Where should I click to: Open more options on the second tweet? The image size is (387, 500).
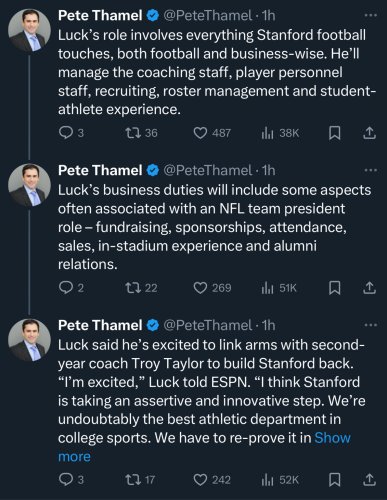click(x=370, y=170)
